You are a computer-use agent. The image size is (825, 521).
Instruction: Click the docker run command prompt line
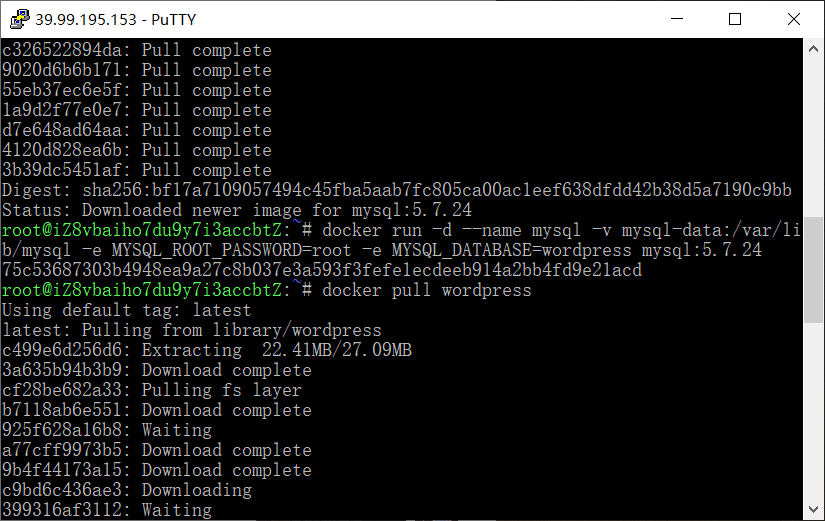click(x=401, y=230)
